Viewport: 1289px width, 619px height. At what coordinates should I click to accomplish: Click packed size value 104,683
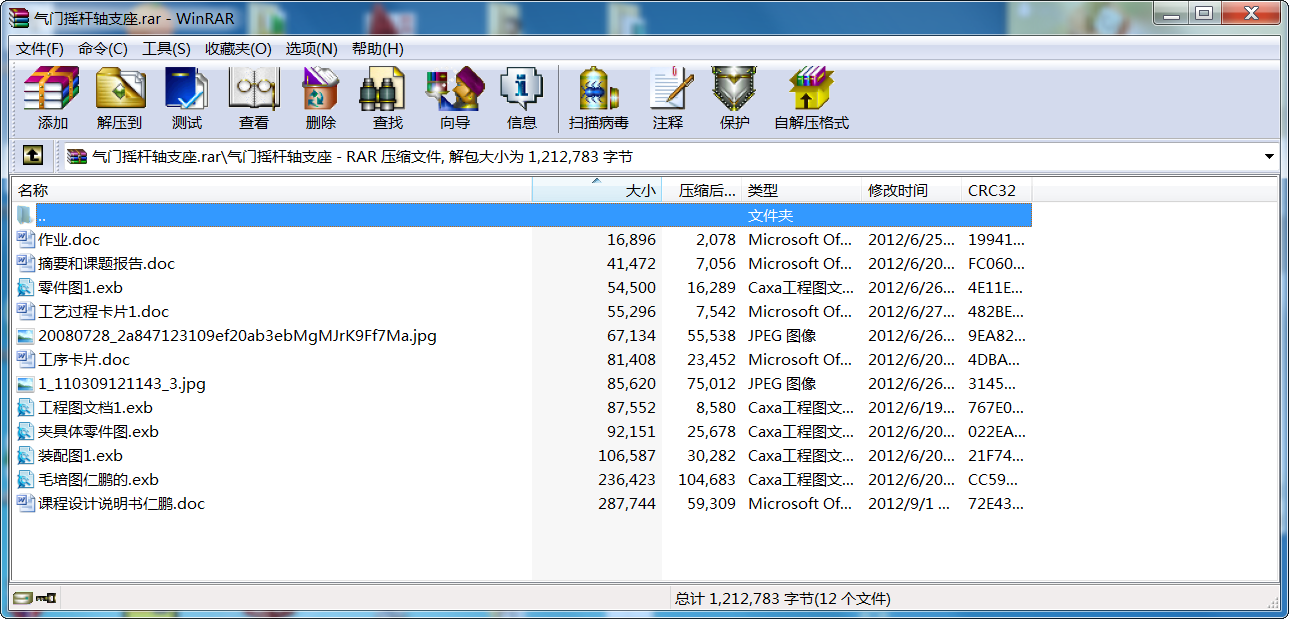pyautogui.click(x=706, y=479)
